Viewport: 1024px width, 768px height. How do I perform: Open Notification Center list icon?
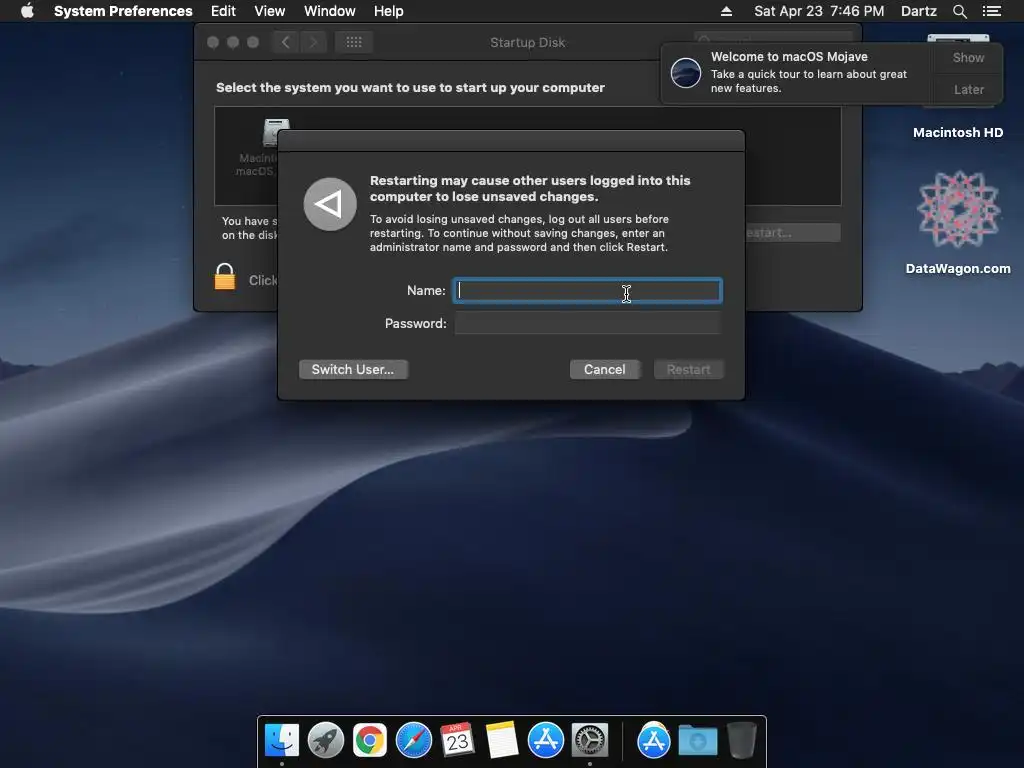[x=991, y=11]
